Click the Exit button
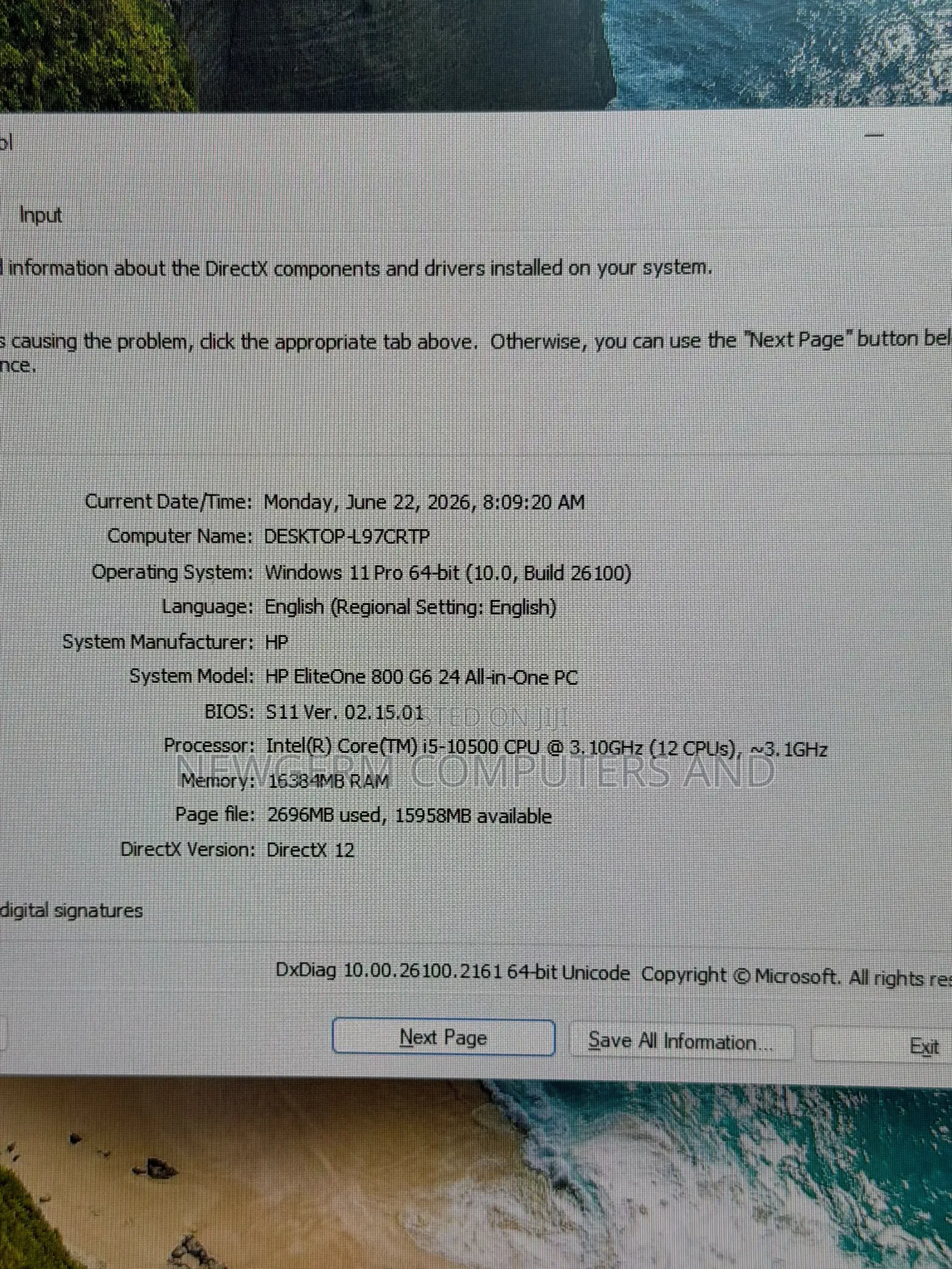952x1269 pixels. [x=882, y=1045]
